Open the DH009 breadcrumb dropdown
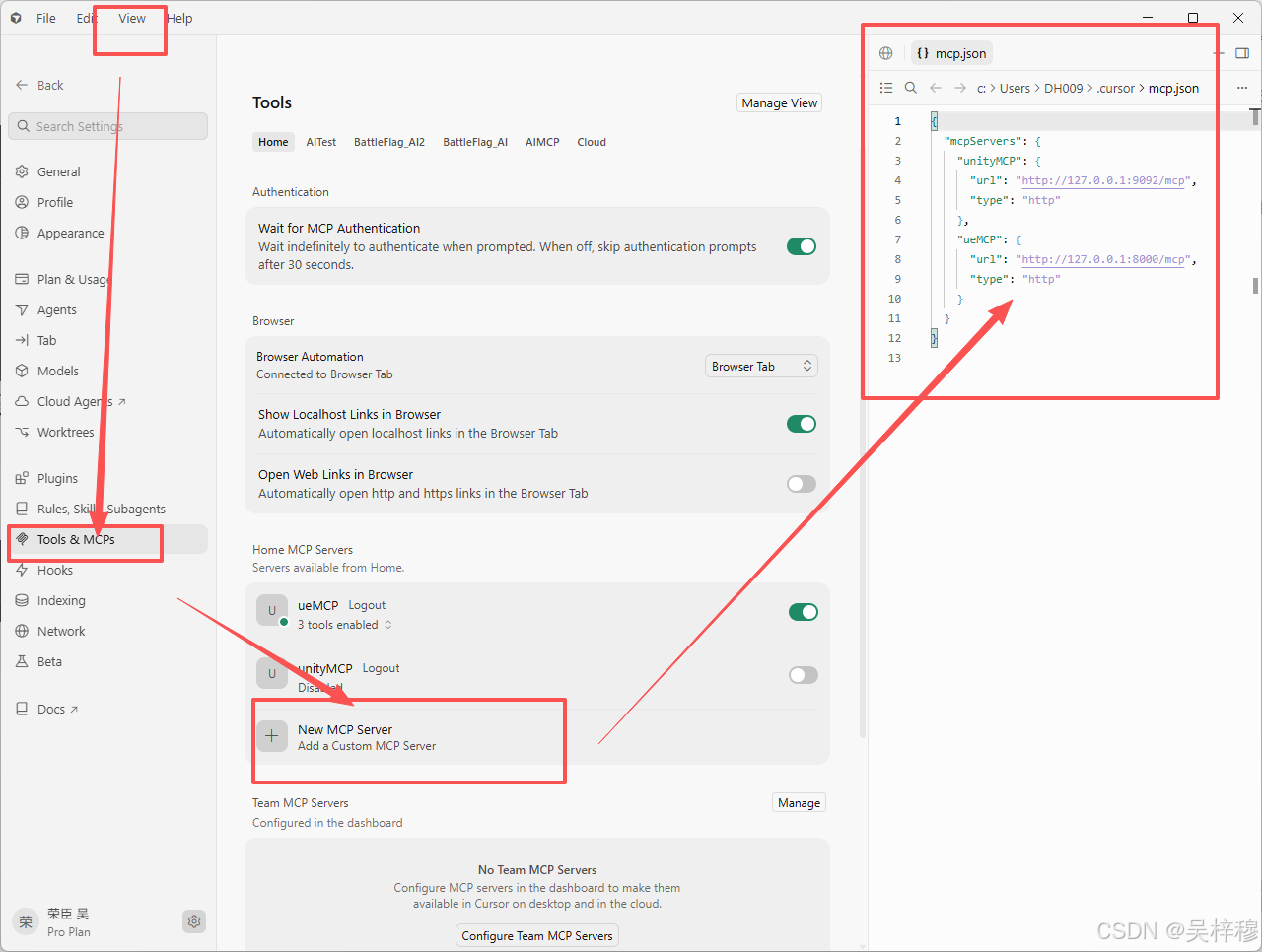Image resolution: width=1262 pixels, height=952 pixels. point(1063,88)
